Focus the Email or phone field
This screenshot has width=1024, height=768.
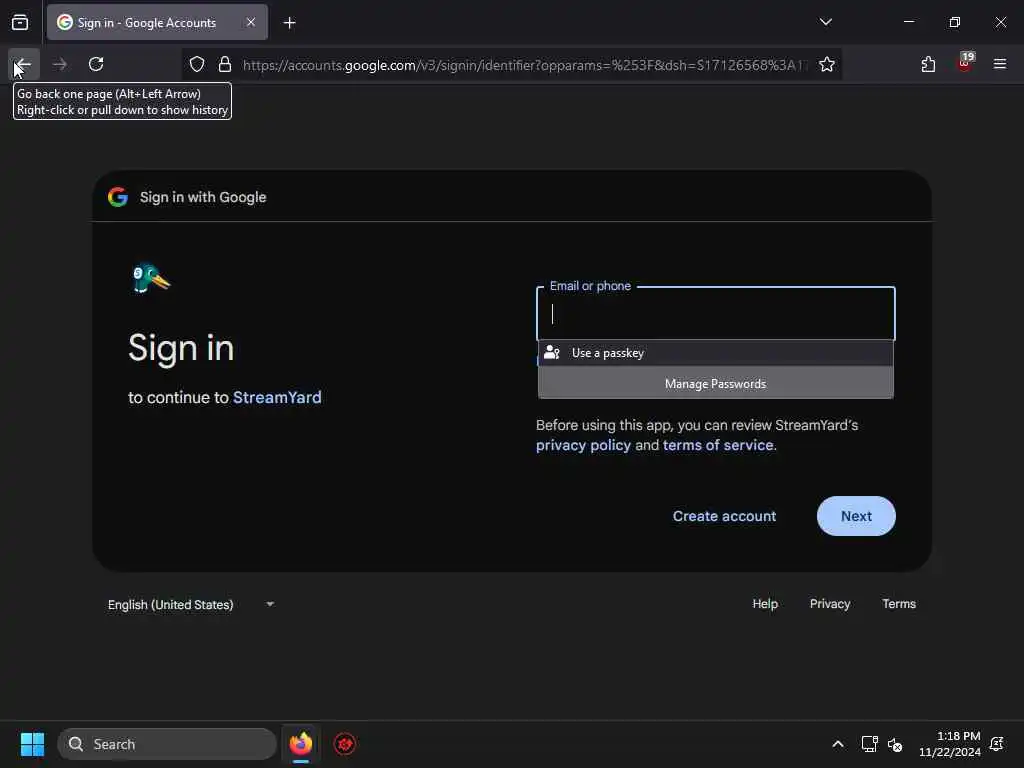(x=716, y=314)
